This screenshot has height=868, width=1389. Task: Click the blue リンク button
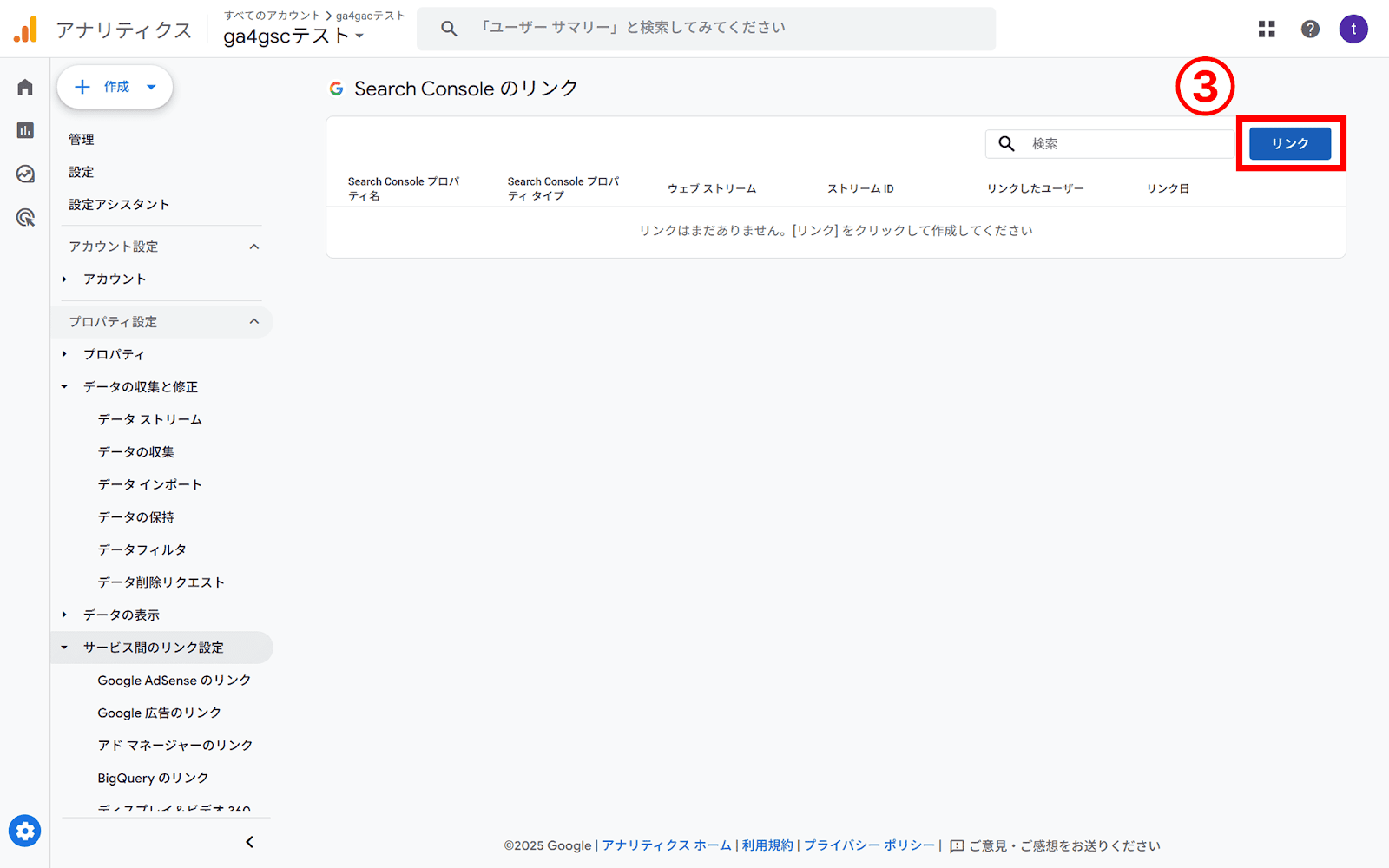pos(1289,143)
